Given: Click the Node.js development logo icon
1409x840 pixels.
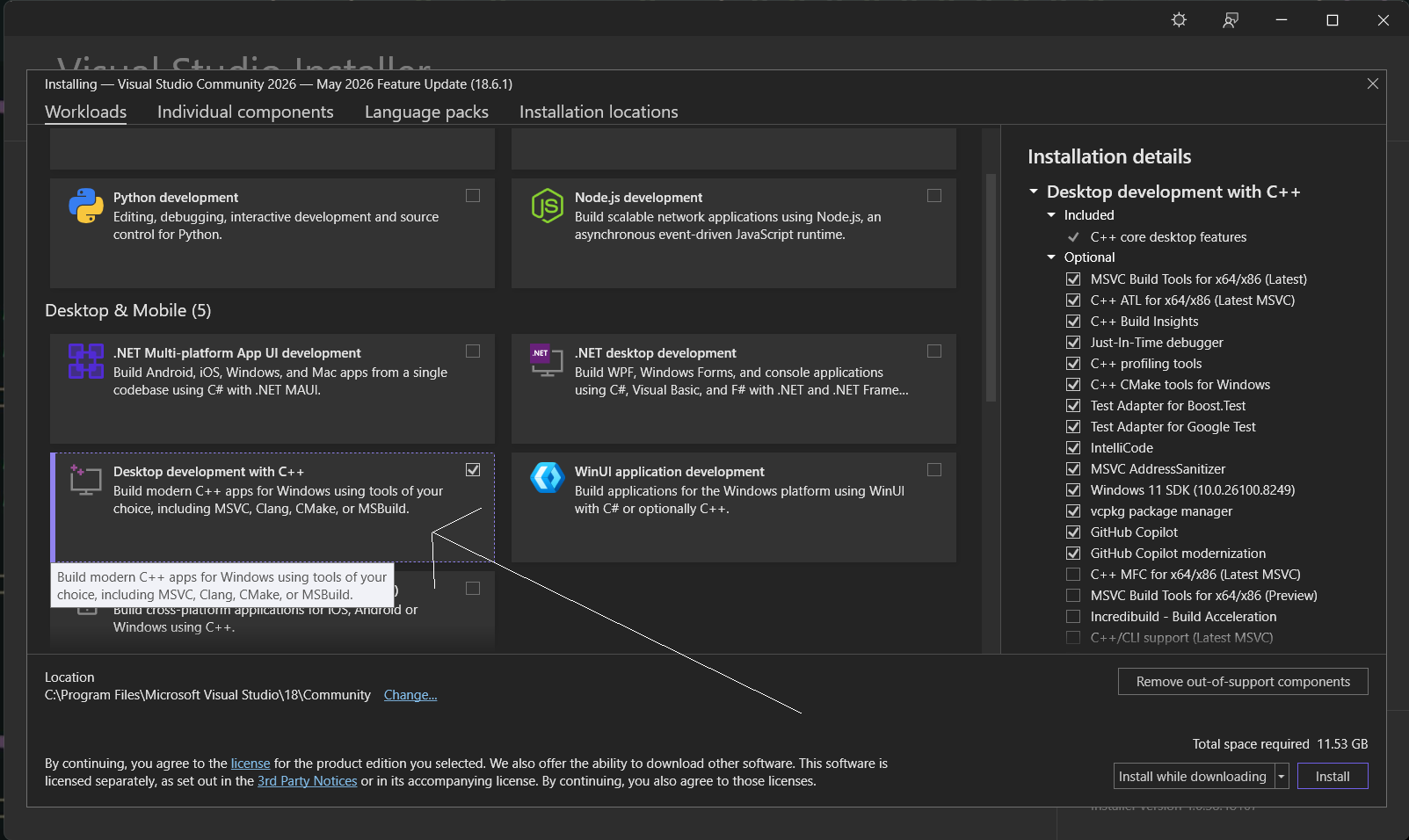Looking at the screenshot, I should point(547,206).
